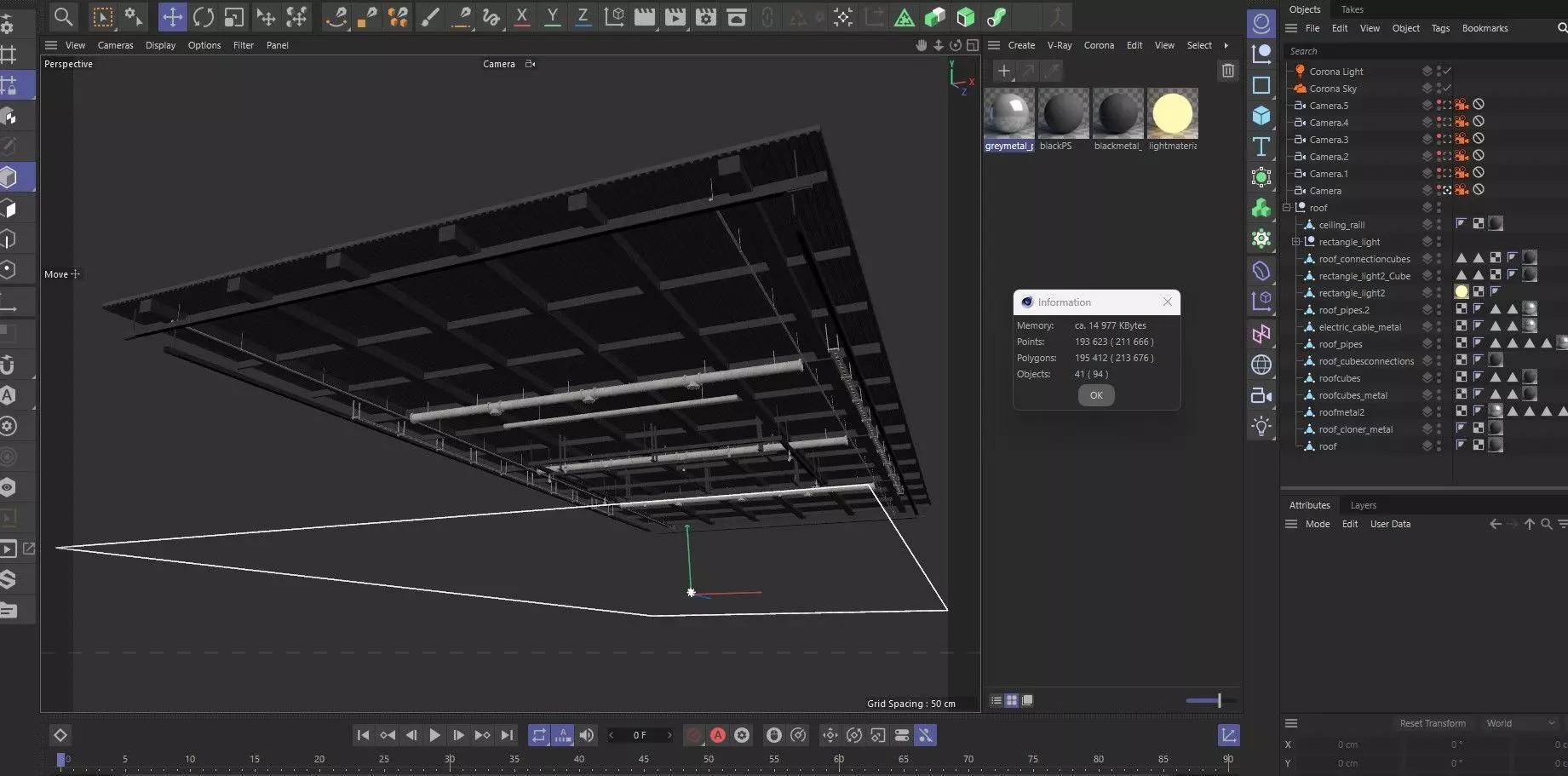1568x776 pixels.
Task: Click Reset Transform button
Action: [1433, 723]
